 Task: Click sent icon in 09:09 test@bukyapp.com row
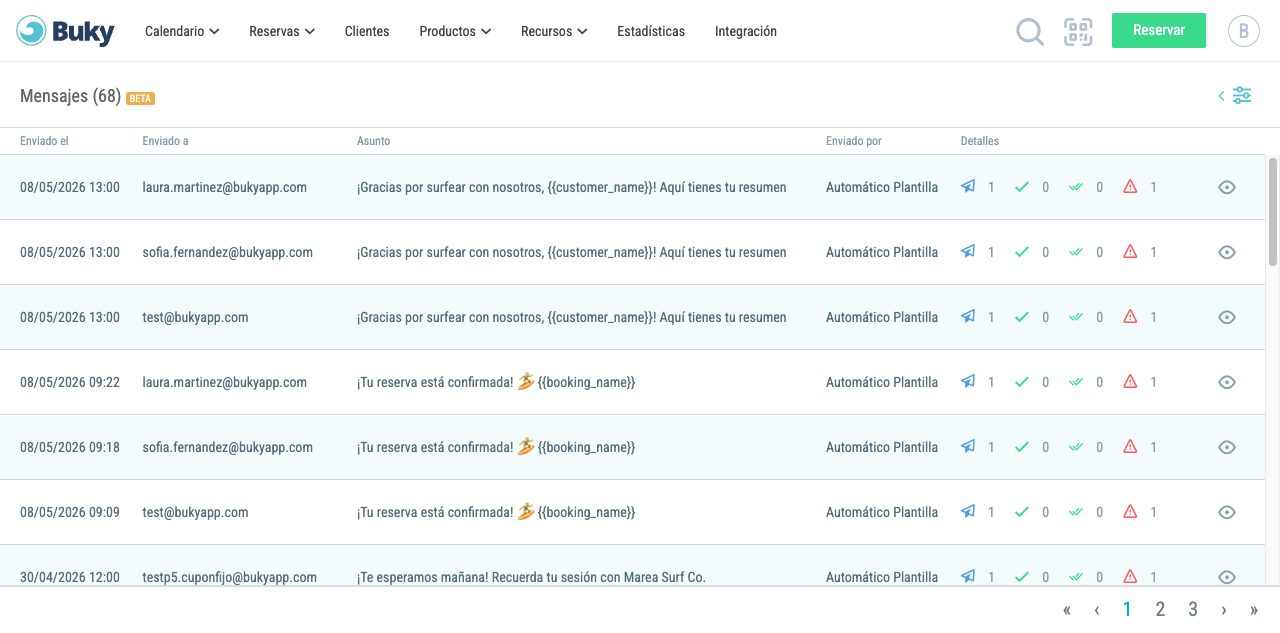coord(968,511)
